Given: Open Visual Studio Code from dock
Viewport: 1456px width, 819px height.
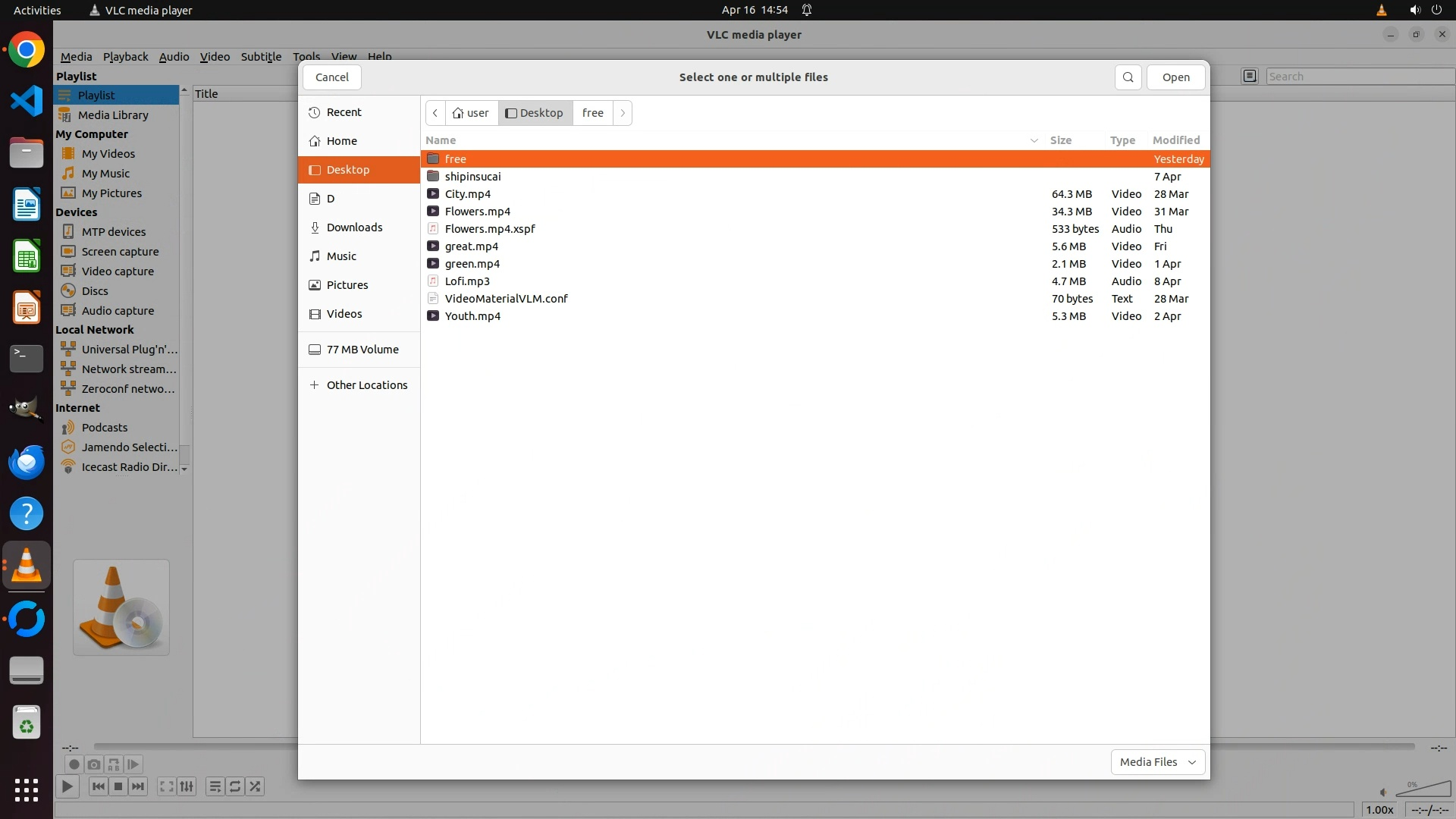Looking at the screenshot, I should pyautogui.click(x=27, y=102).
